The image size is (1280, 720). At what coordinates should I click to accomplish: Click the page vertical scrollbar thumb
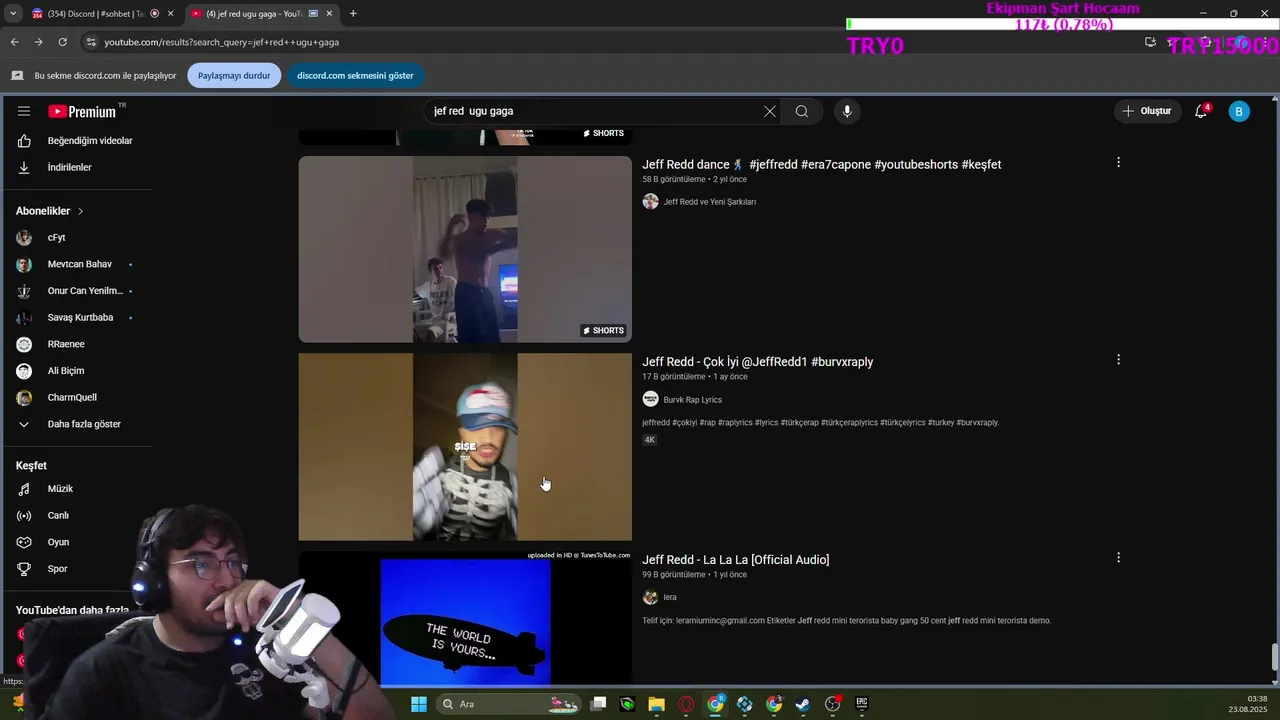1274,658
